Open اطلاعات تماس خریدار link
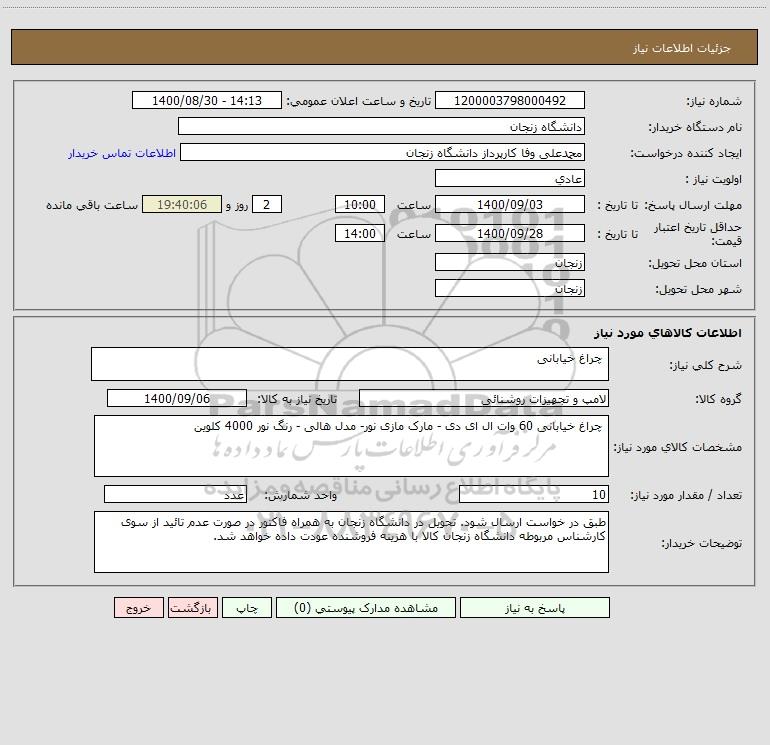 click(x=122, y=153)
